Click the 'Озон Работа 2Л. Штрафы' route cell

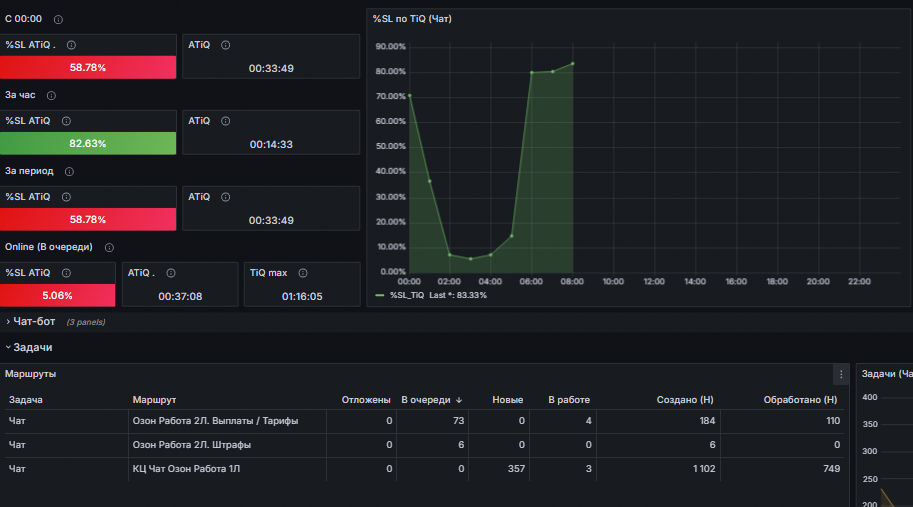pos(192,445)
